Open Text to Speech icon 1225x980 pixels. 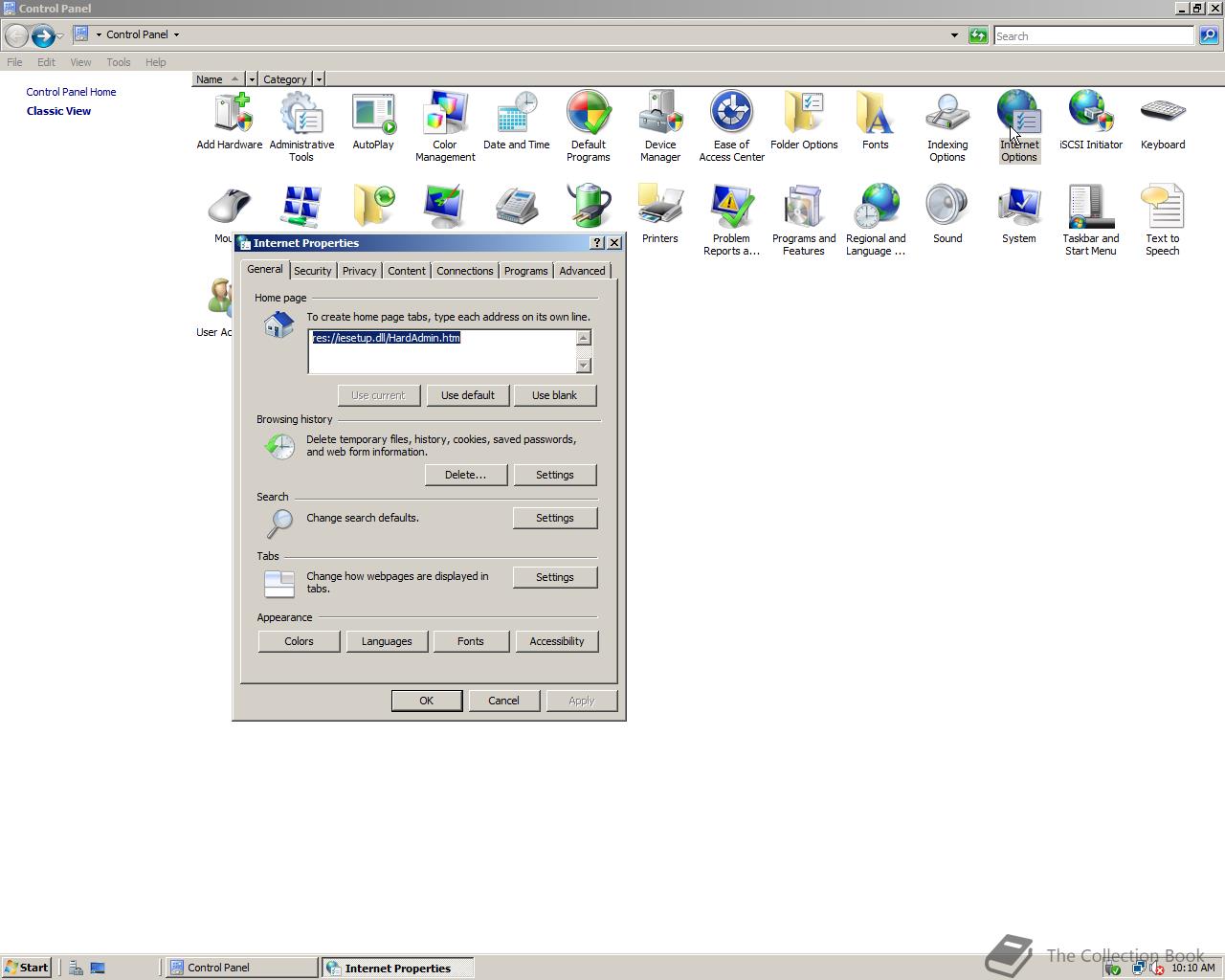point(1163,220)
